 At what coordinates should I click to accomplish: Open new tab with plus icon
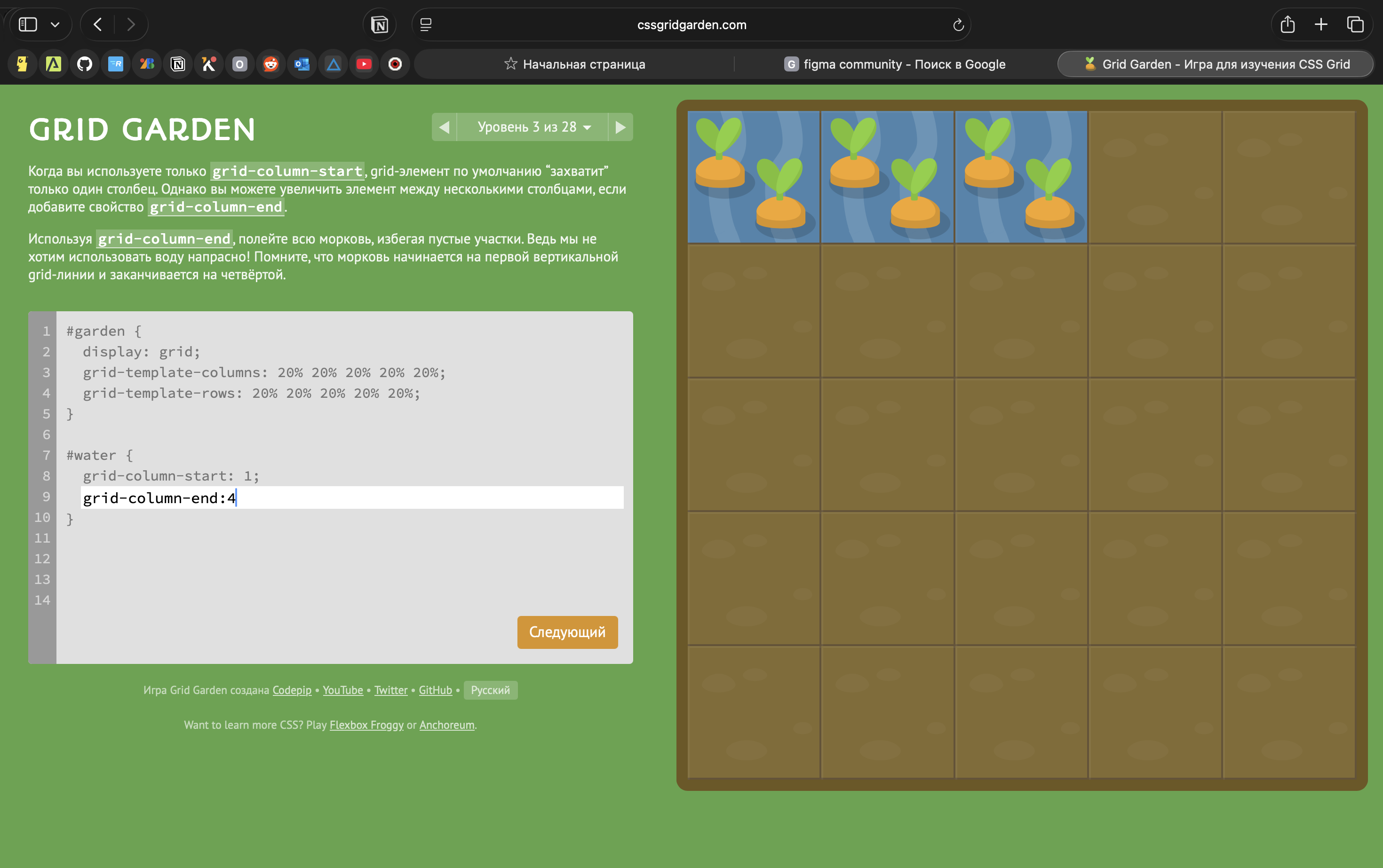pyautogui.click(x=1321, y=24)
